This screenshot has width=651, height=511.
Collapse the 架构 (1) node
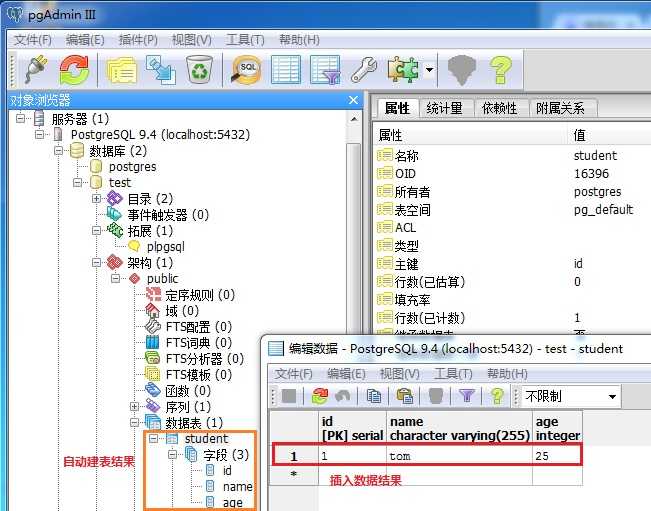(96, 263)
